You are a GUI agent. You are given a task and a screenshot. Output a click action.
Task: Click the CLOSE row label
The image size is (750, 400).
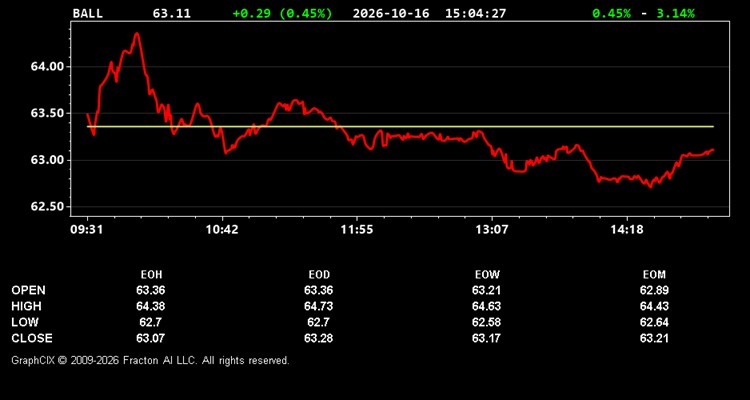click(x=32, y=338)
